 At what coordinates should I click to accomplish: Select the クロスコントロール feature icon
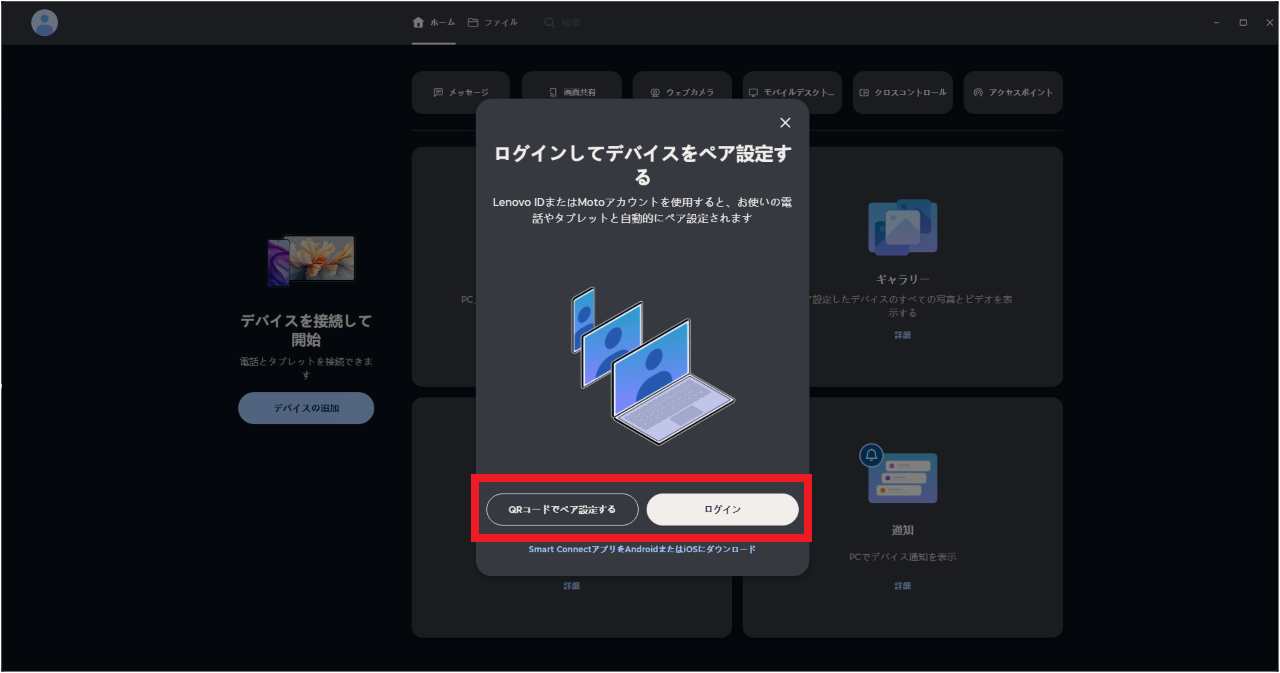coord(902,92)
